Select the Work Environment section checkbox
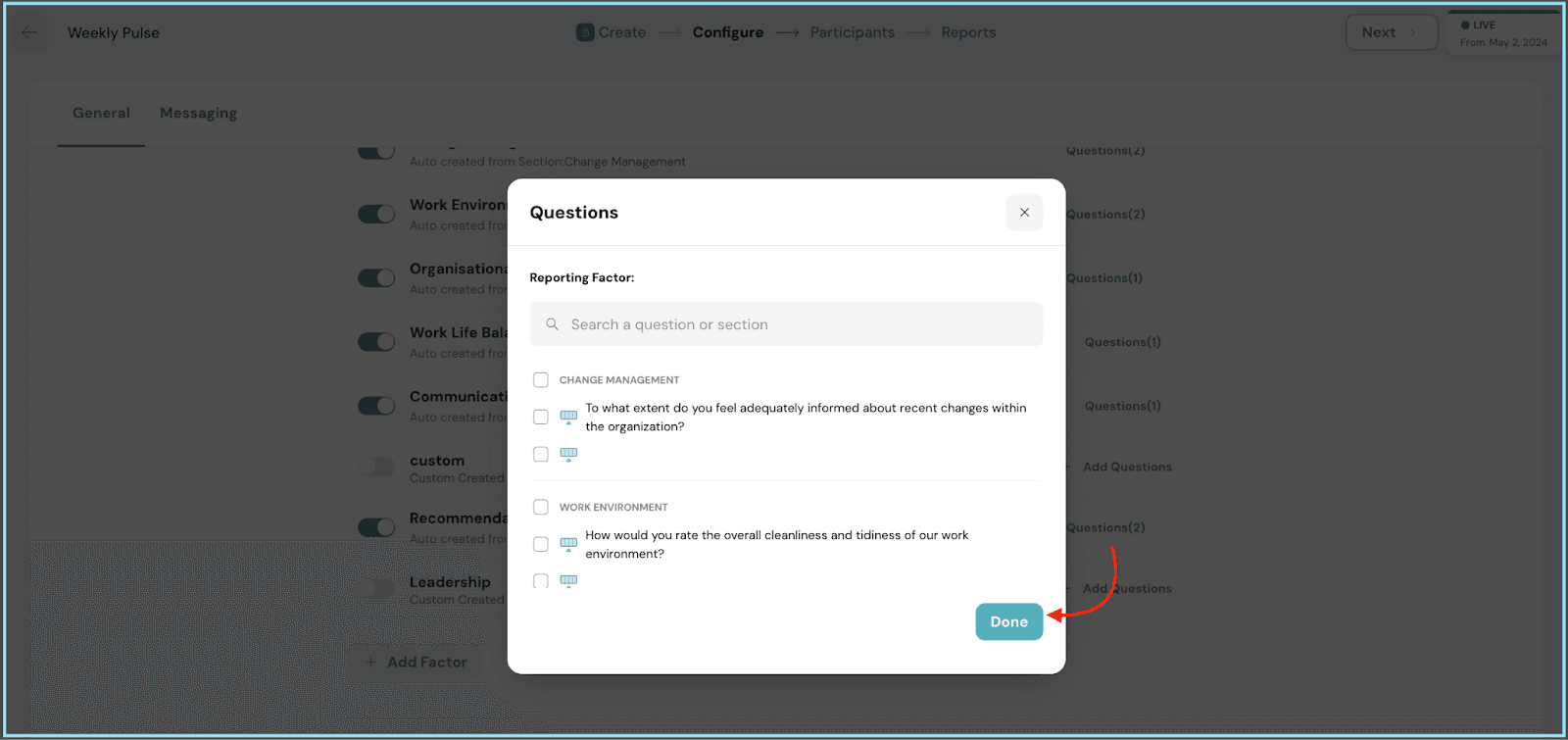This screenshot has height=740, width=1568. tap(541, 508)
